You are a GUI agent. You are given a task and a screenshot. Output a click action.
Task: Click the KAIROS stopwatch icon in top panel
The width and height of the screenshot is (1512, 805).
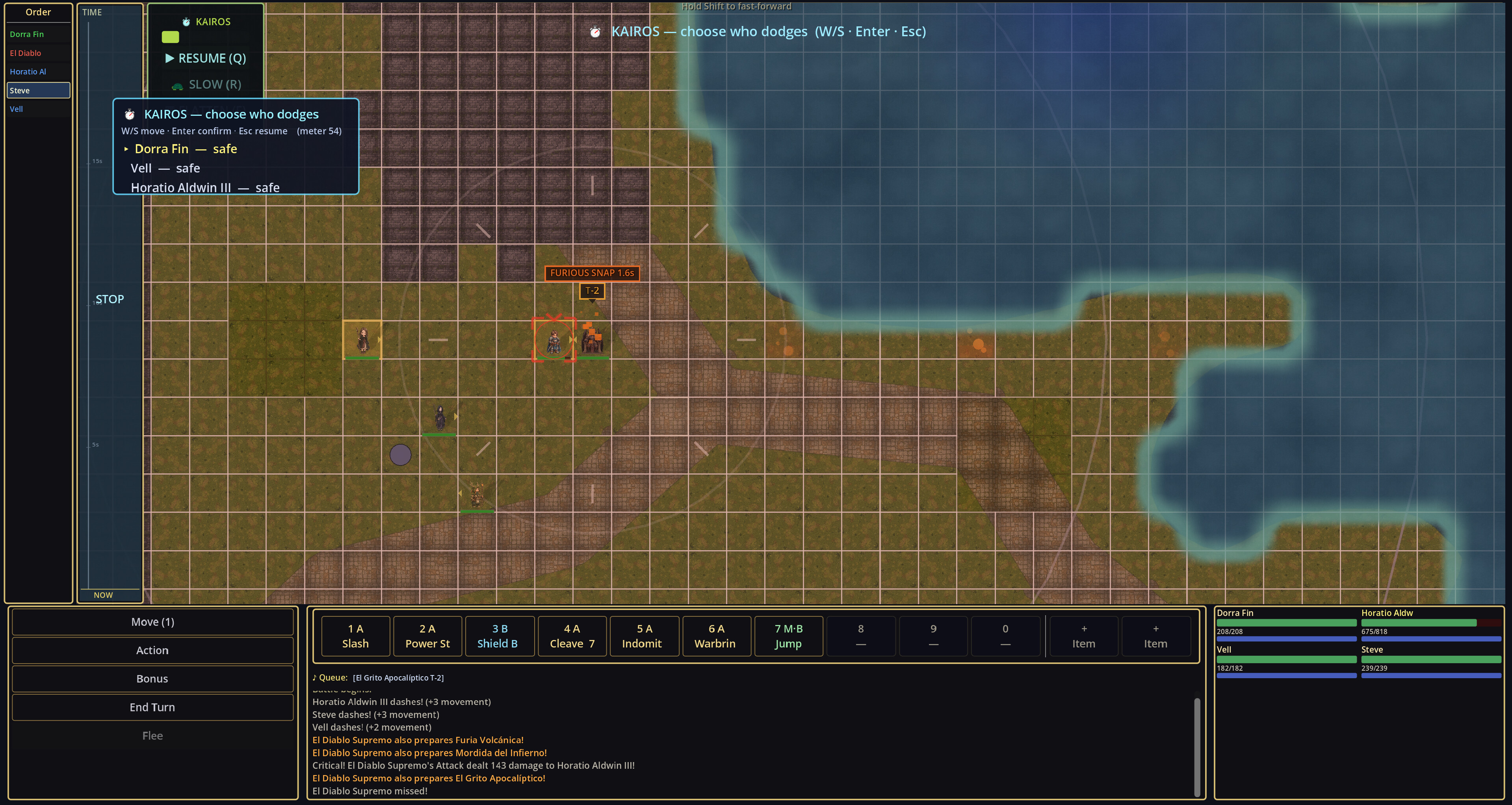coord(186,22)
